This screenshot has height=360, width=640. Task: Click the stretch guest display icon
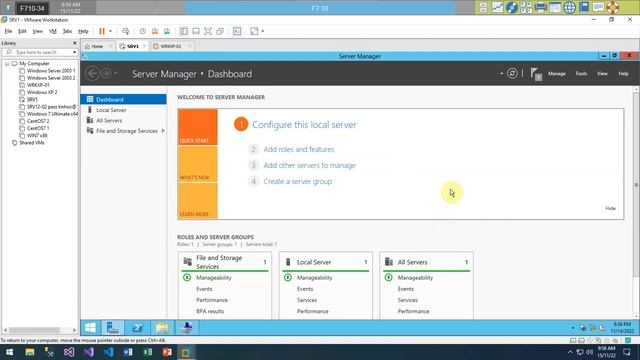pyautogui.click(x=254, y=31)
